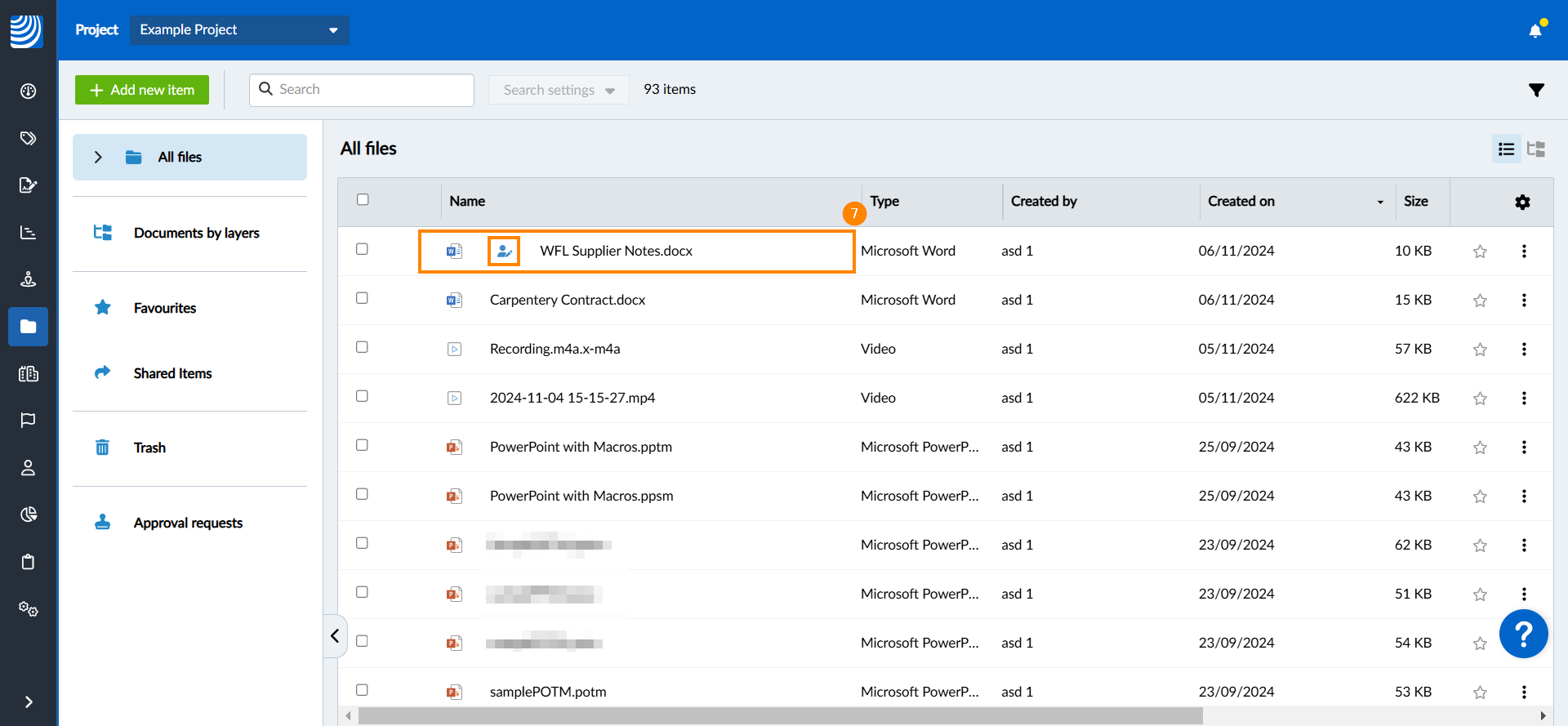Open samplePOTM.potm file

coord(548,692)
